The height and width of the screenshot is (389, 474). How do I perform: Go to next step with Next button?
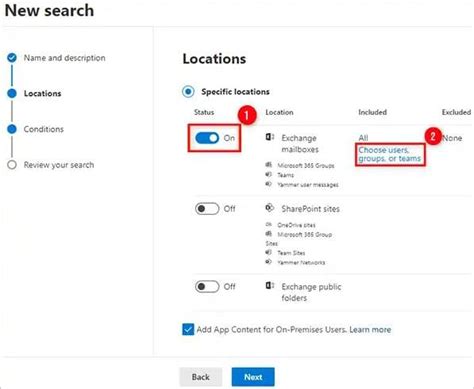253,377
